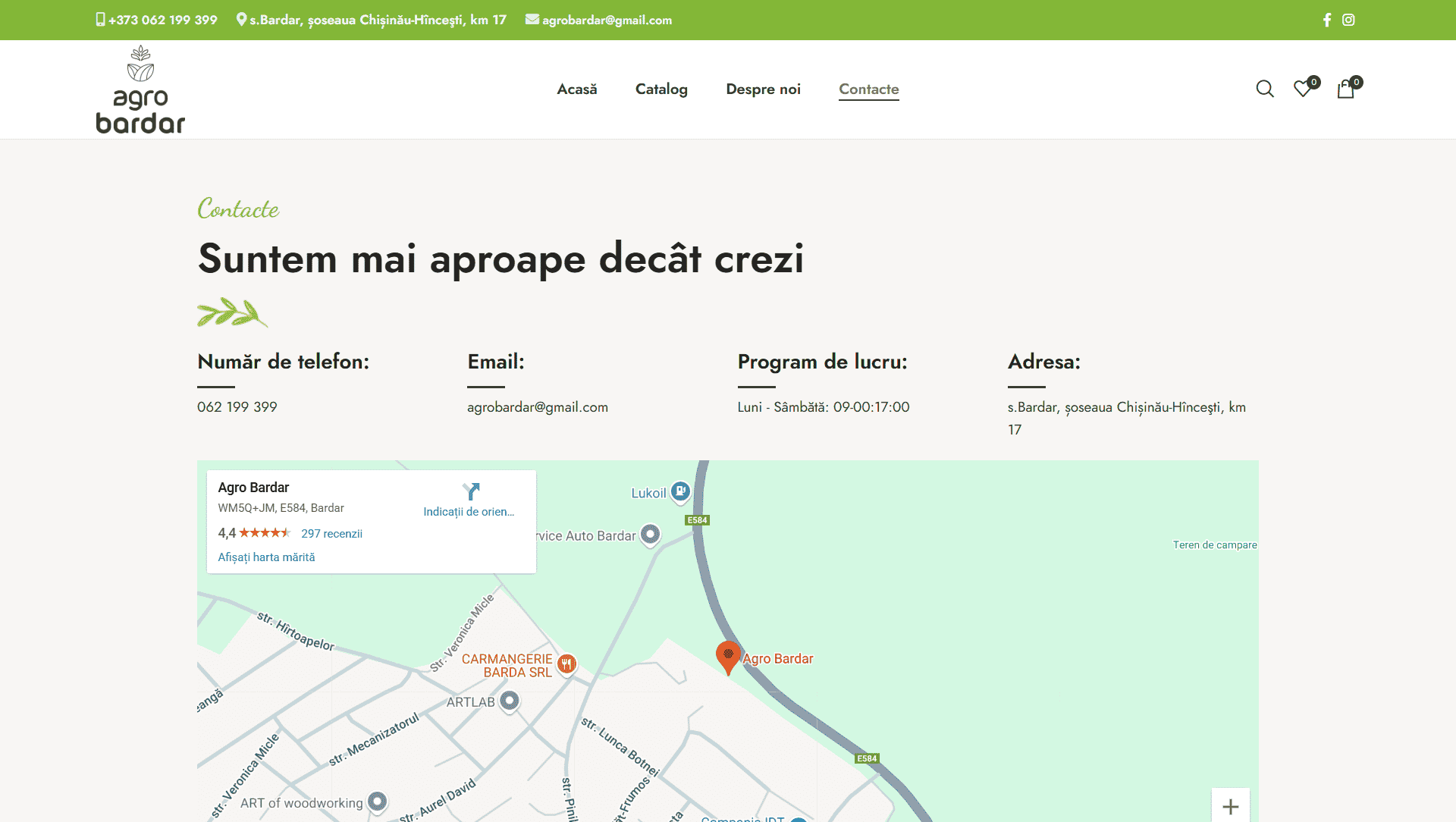Viewport: 1456px width, 822px height.
Task: Click the Service Auto Bardar map pin
Action: (650, 535)
